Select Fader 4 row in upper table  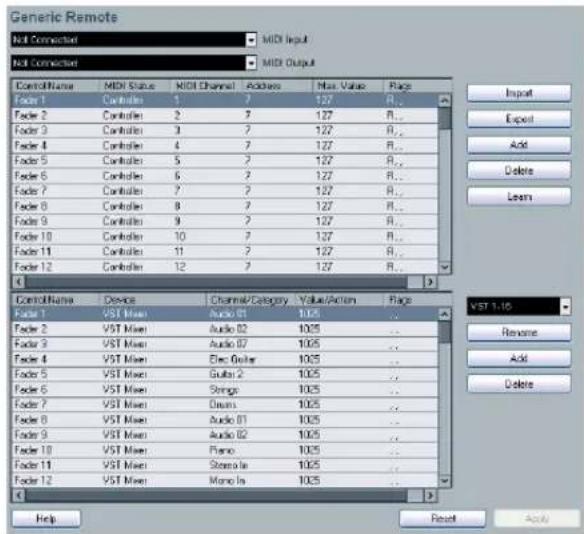[x=225, y=146]
